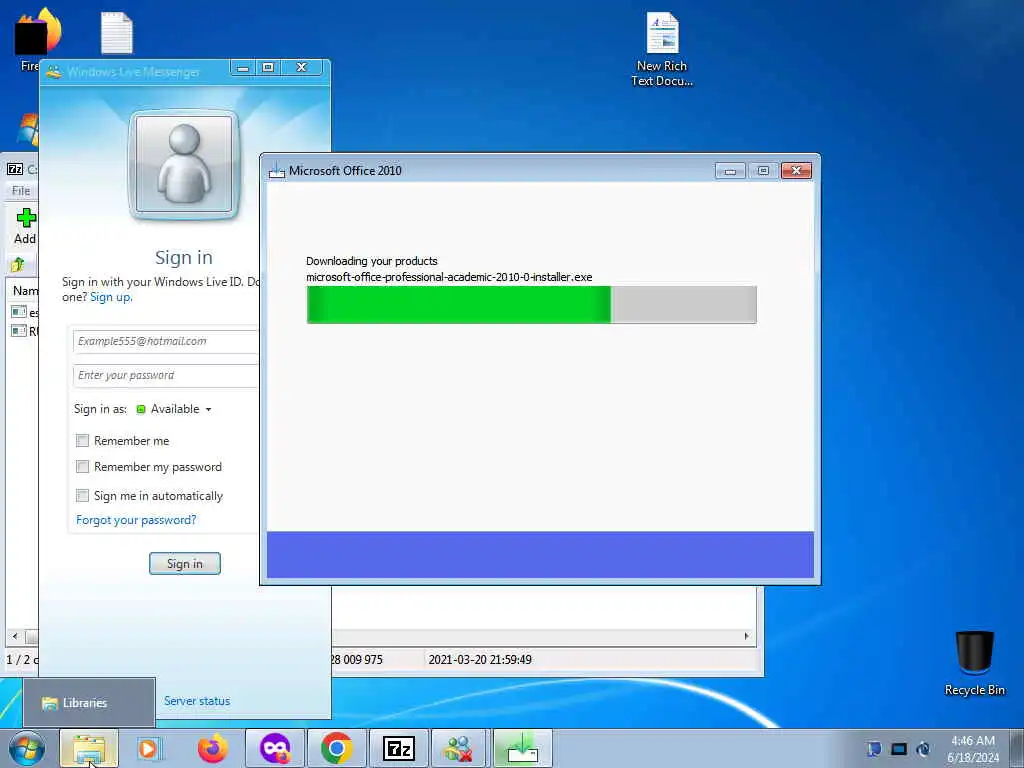Open the File menu in 7-Zip
The width and height of the screenshot is (1024, 768).
tap(21, 191)
